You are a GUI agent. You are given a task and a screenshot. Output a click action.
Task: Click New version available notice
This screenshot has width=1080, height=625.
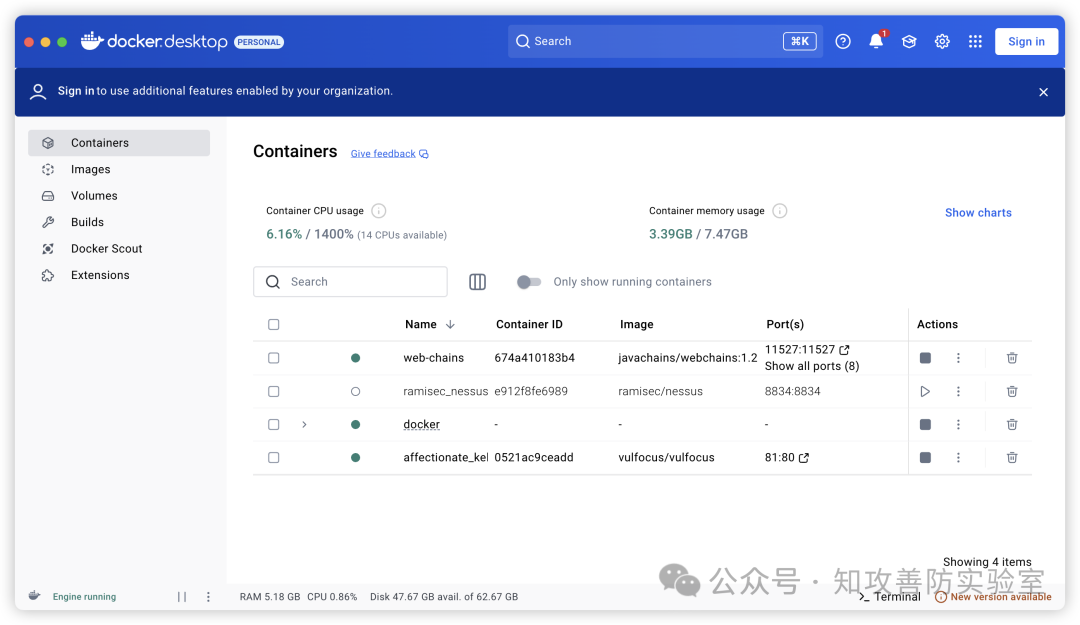993,597
